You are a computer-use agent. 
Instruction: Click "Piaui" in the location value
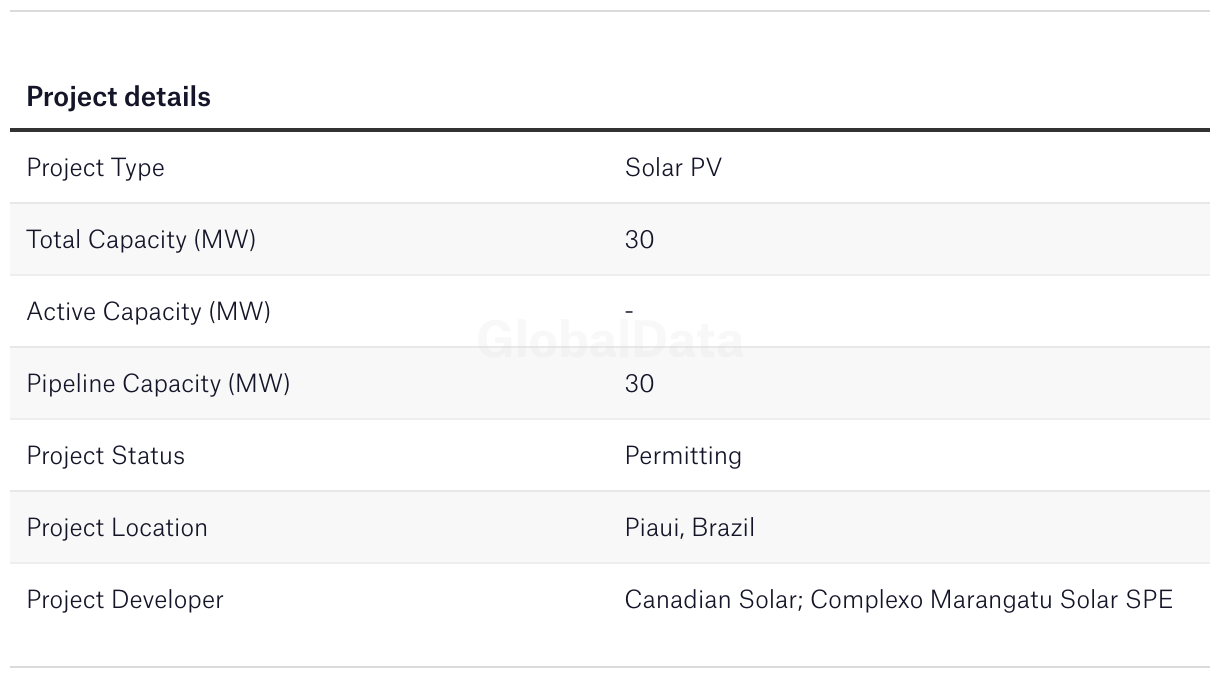tap(653, 528)
